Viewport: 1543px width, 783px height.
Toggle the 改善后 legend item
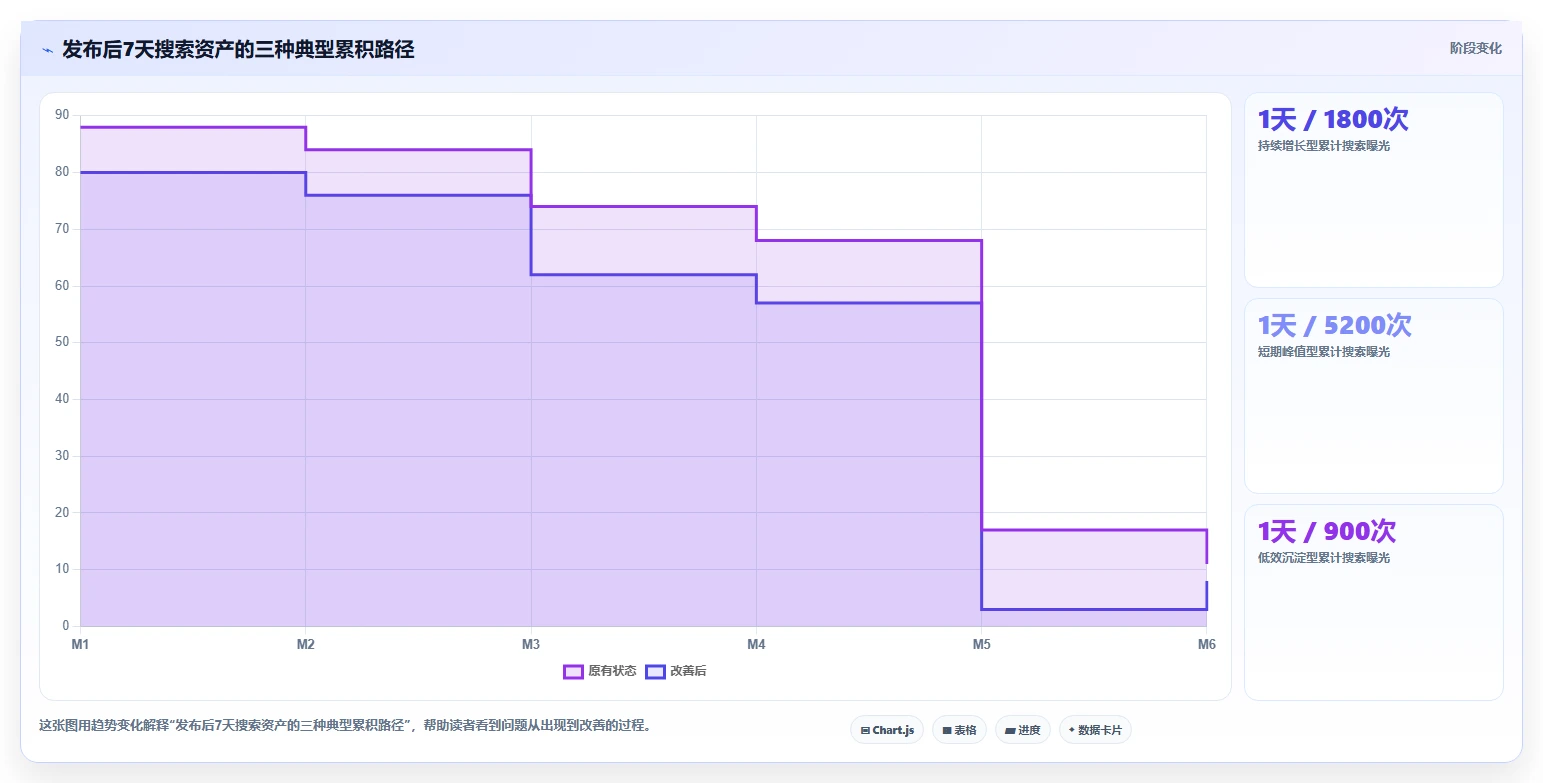click(676, 671)
